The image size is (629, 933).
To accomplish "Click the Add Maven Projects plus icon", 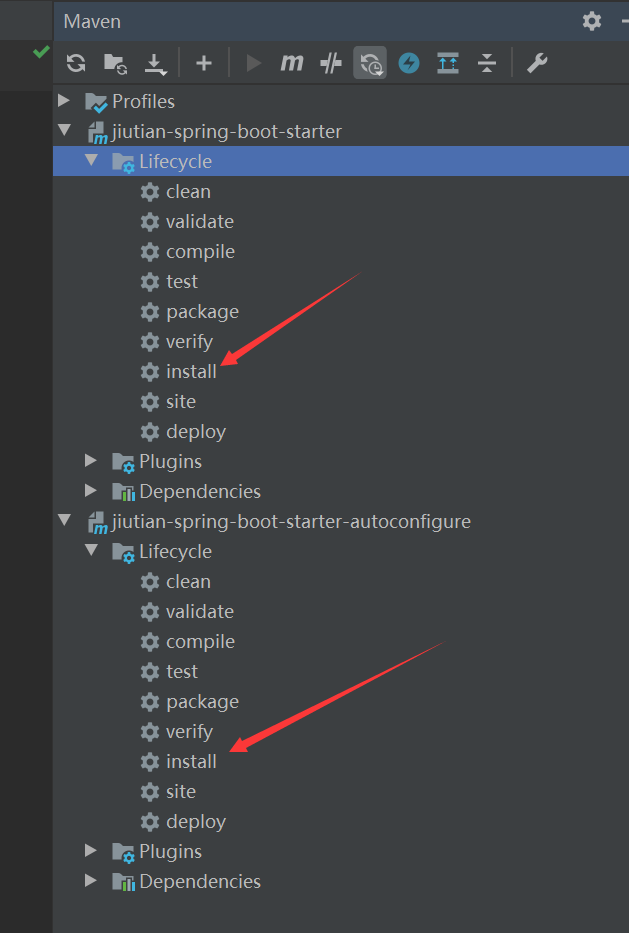I will (x=204, y=64).
